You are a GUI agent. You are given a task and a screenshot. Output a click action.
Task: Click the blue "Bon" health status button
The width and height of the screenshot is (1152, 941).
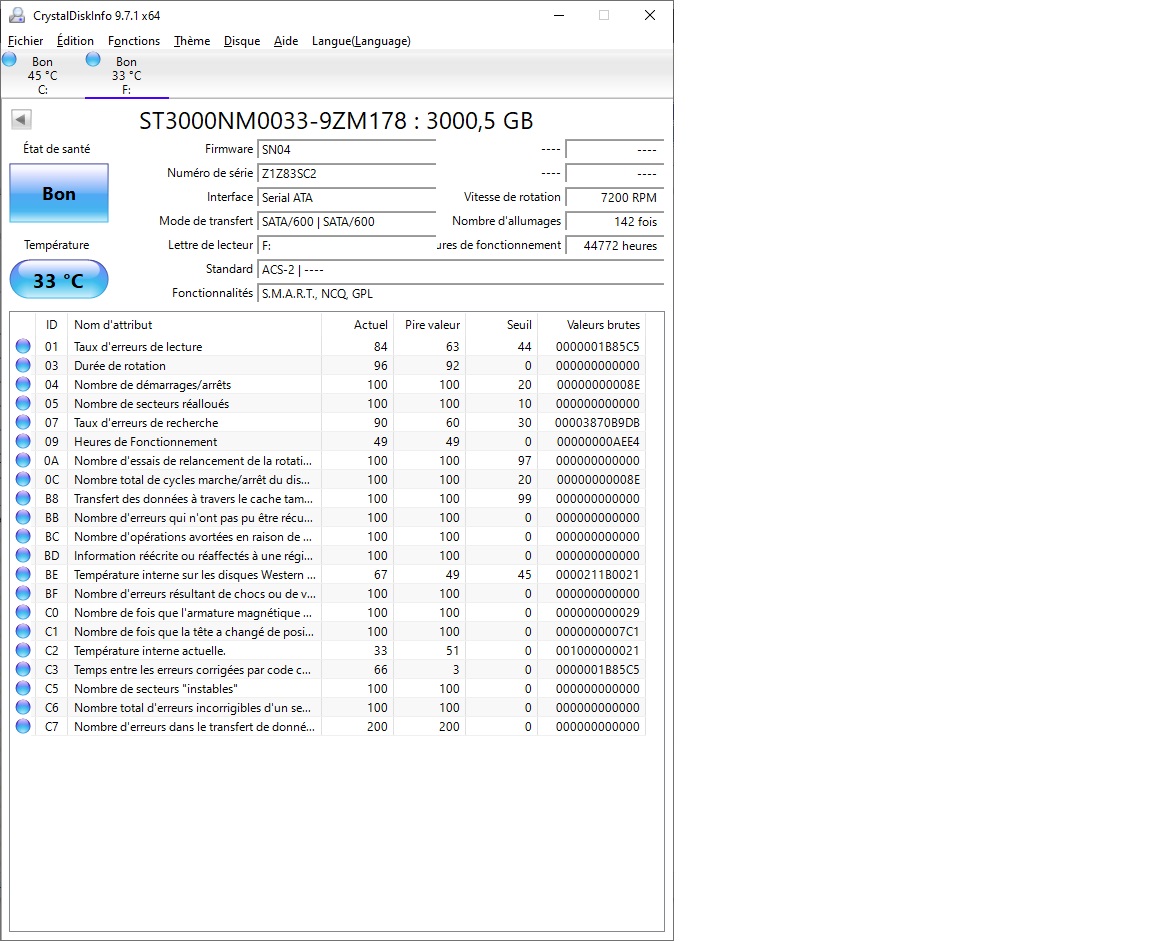58,192
